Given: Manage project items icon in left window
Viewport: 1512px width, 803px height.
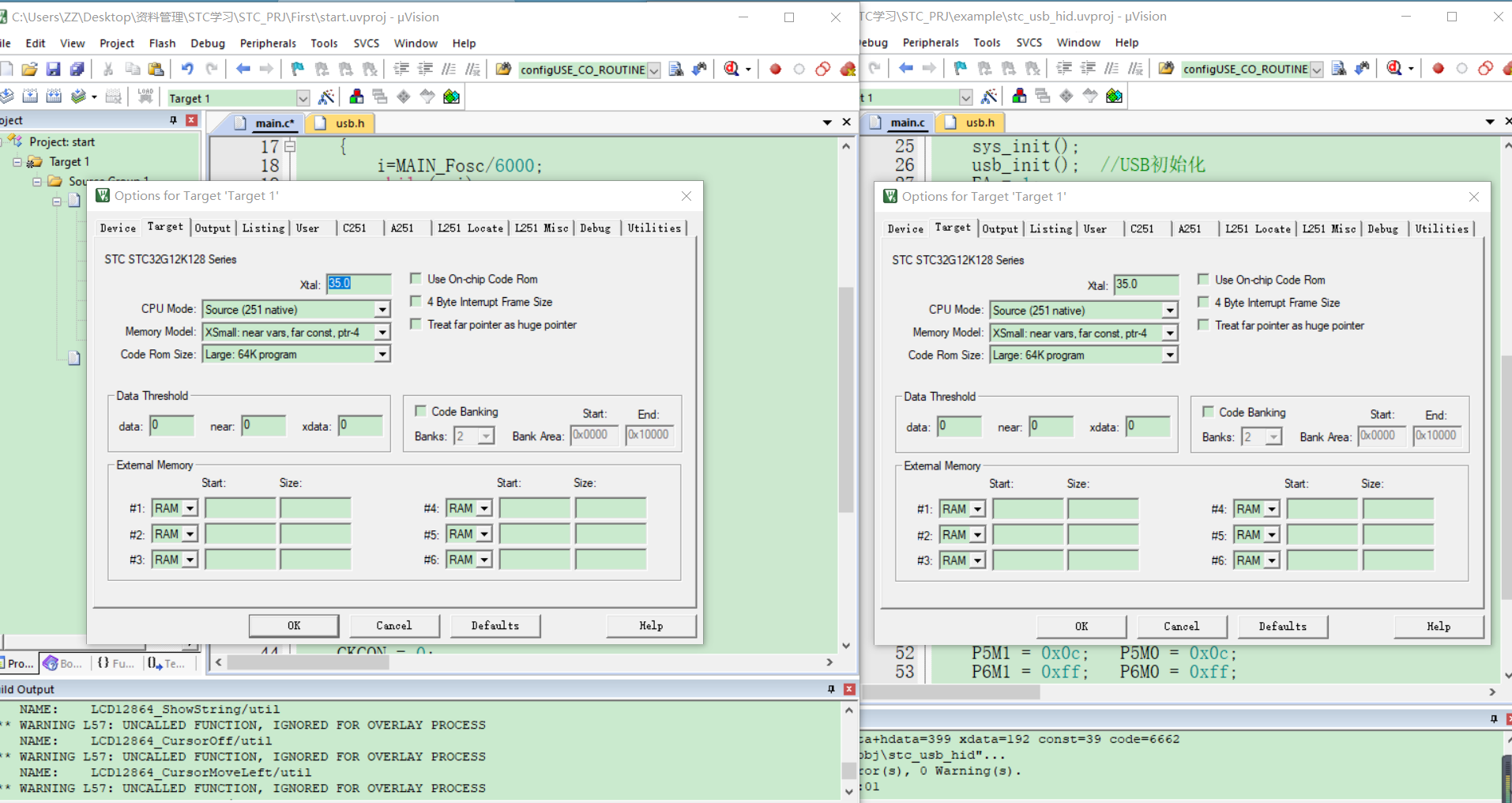Looking at the screenshot, I should click(x=356, y=97).
